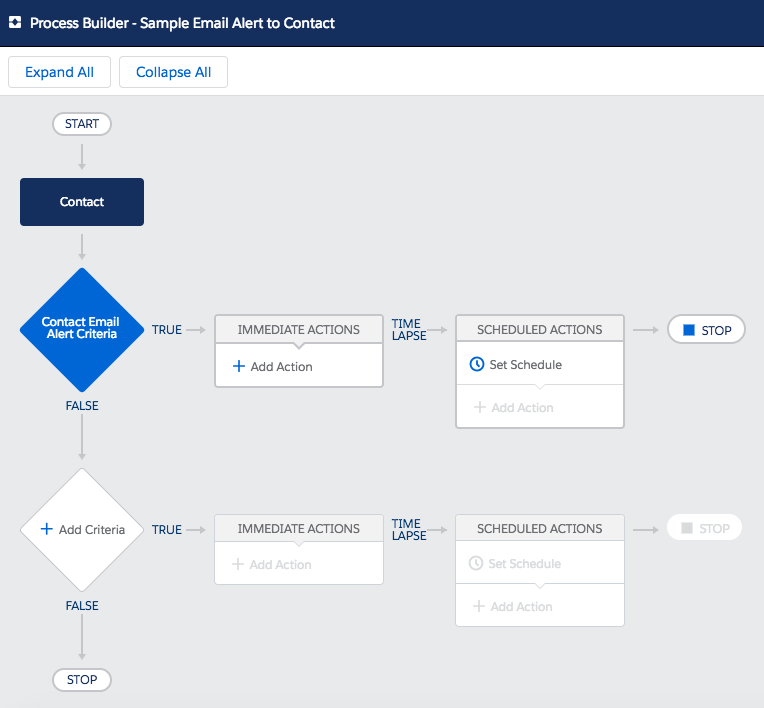The height and width of the screenshot is (708, 764).
Task: Click greyed Add Action in second Scheduled Actions
Action: 513,606
